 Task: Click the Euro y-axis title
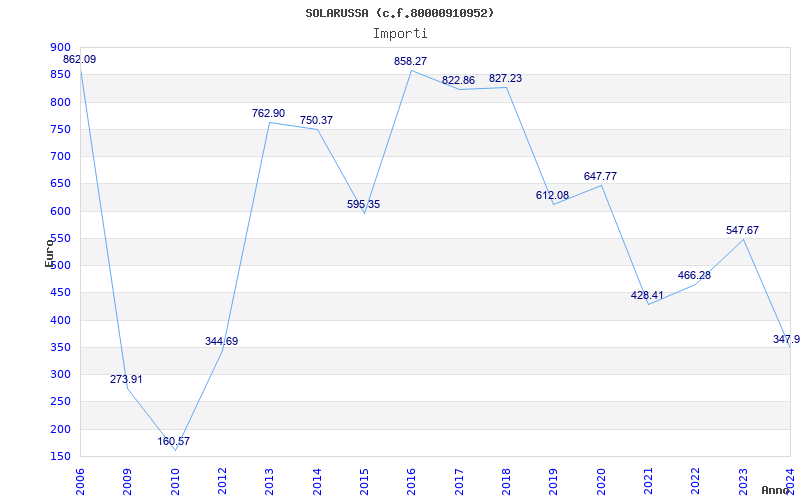click(49, 253)
